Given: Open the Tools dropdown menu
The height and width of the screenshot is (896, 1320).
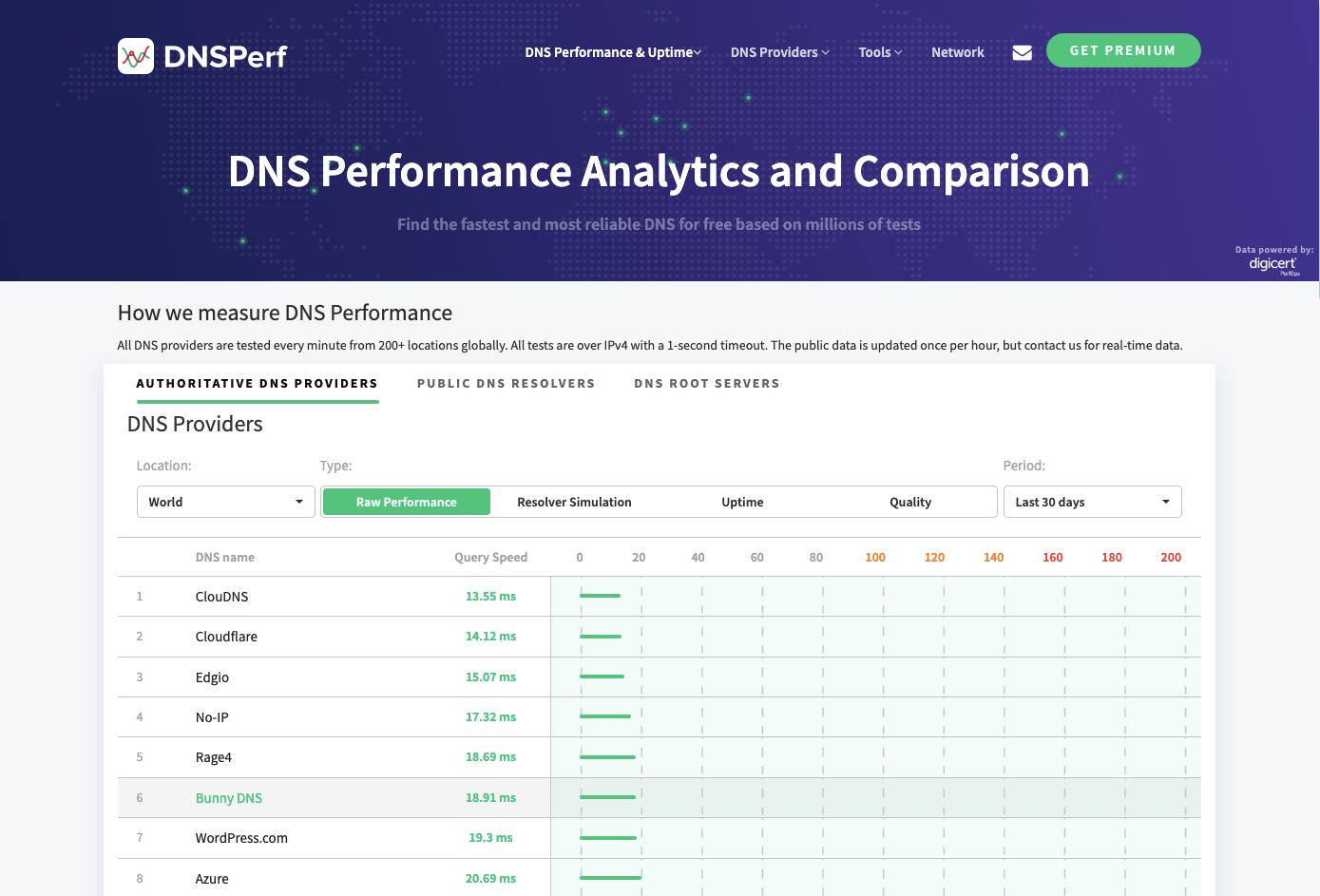Looking at the screenshot, I should [880, 52].
